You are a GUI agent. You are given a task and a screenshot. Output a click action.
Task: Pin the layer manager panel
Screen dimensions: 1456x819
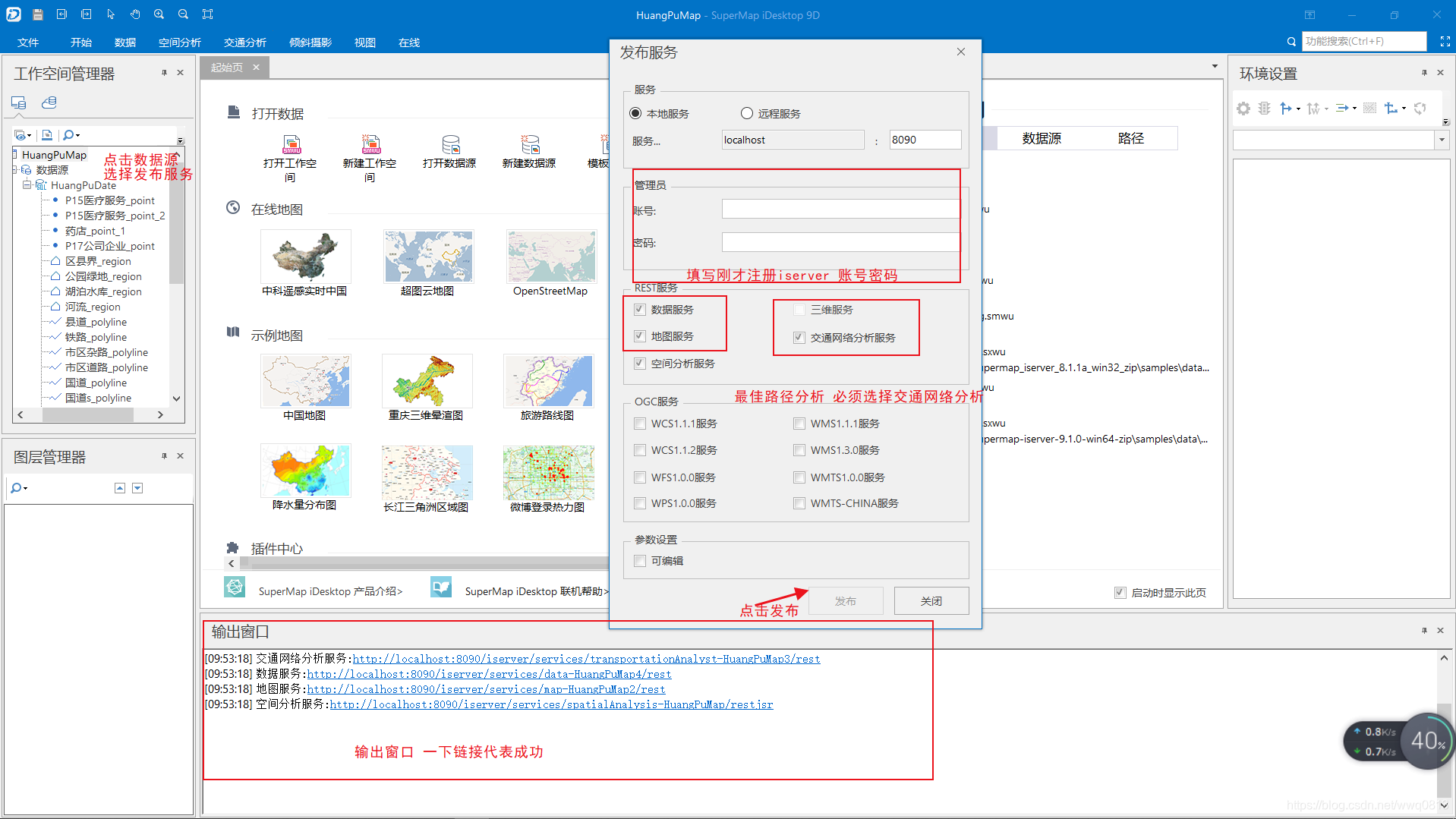tap(164, 456)
